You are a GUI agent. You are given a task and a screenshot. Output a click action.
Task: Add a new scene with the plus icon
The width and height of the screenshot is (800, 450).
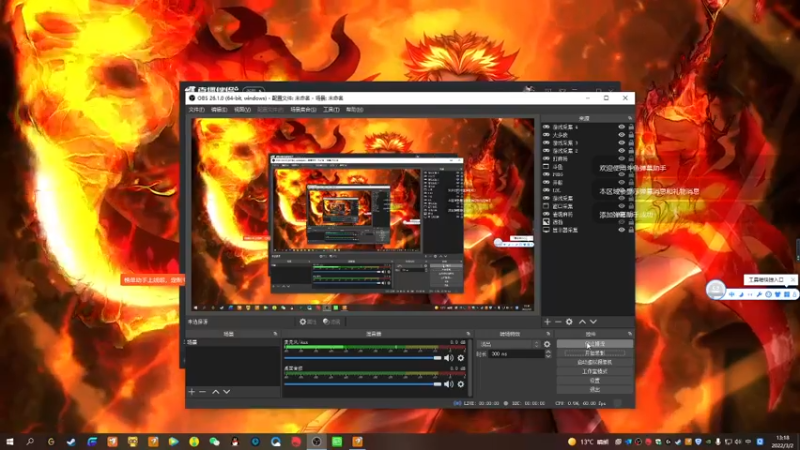pyautogui.click(x=192, y=392)
